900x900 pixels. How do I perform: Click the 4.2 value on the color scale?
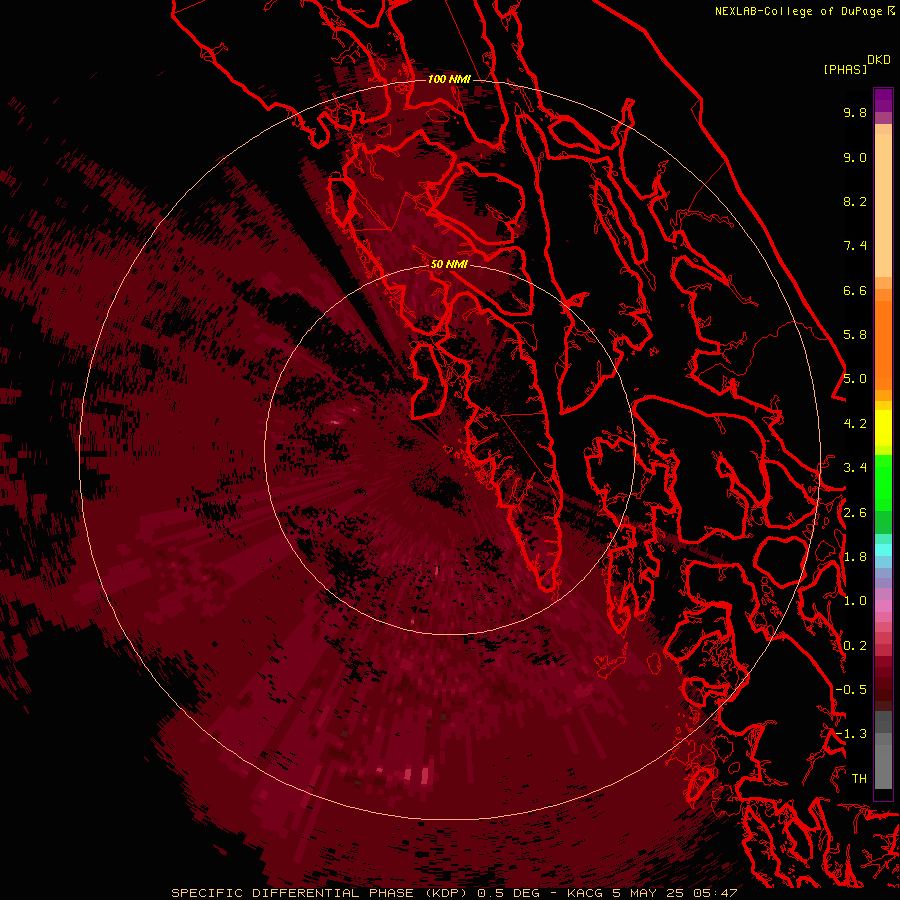pyautogui.click(x=855, y=424)
